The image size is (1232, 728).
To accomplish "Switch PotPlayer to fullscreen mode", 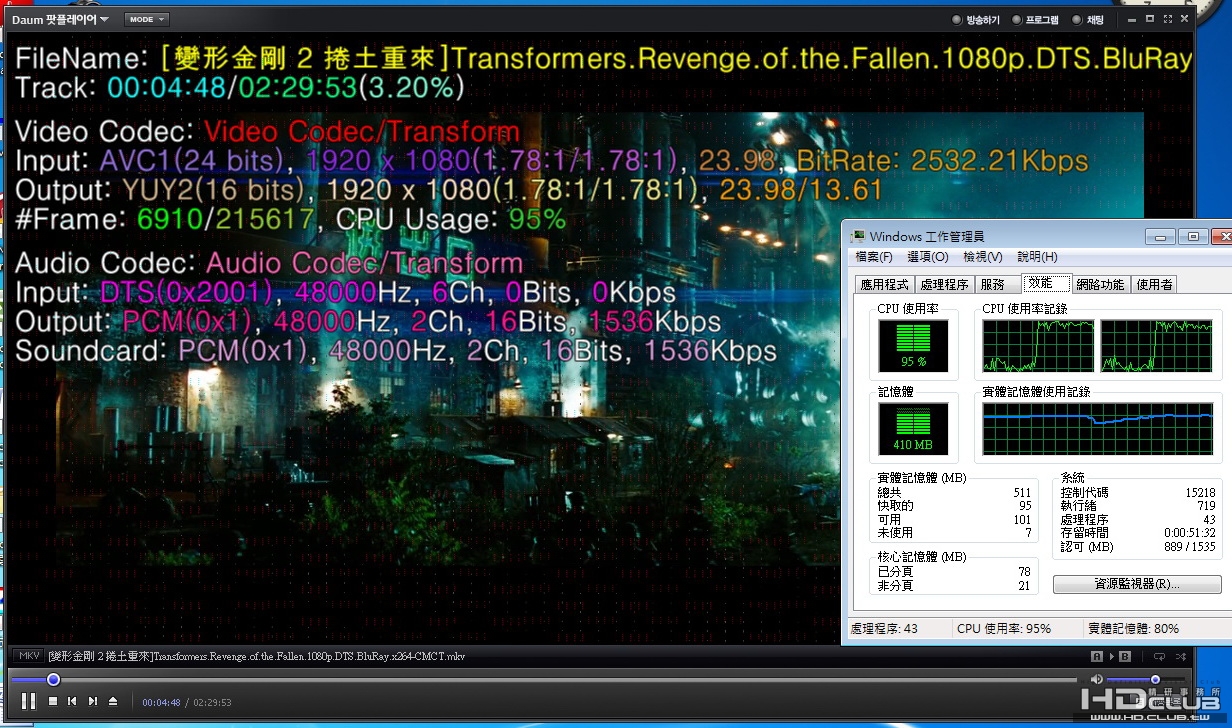I will (1168, 19).
